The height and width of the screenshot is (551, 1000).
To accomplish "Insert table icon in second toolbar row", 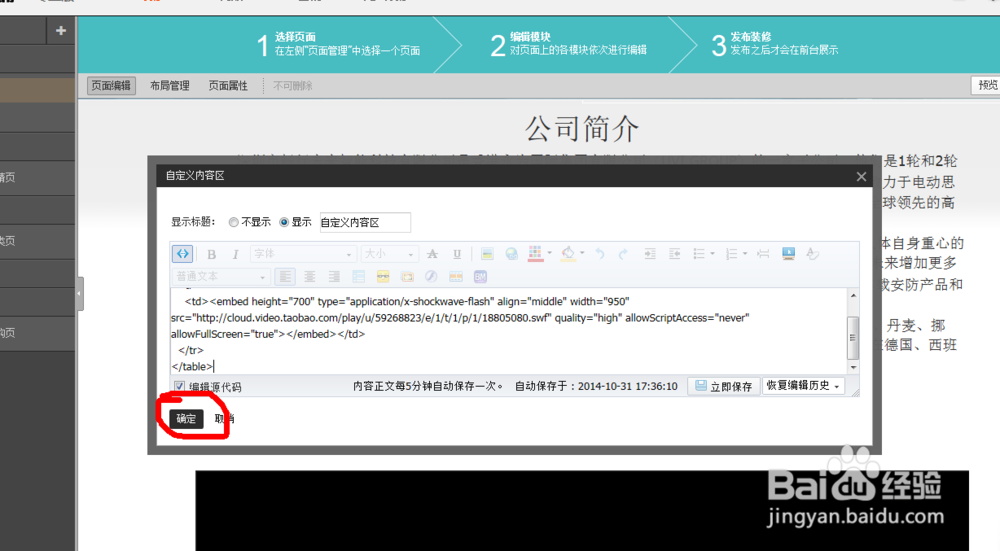I will 359,277.
